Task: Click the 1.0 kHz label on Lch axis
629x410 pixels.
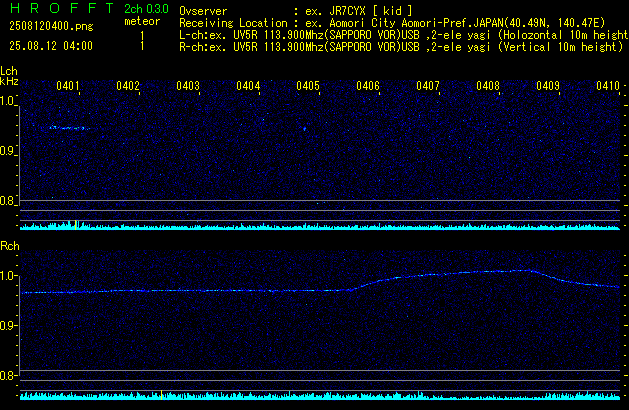Action: (7, 101)
